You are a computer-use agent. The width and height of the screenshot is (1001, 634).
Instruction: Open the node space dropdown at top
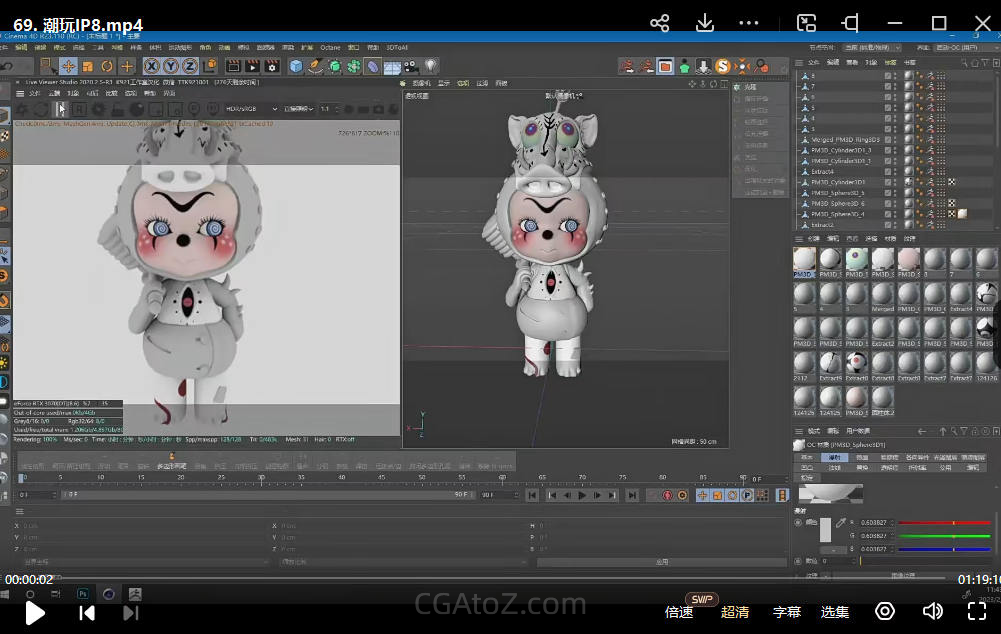click(x=872, y=47)
